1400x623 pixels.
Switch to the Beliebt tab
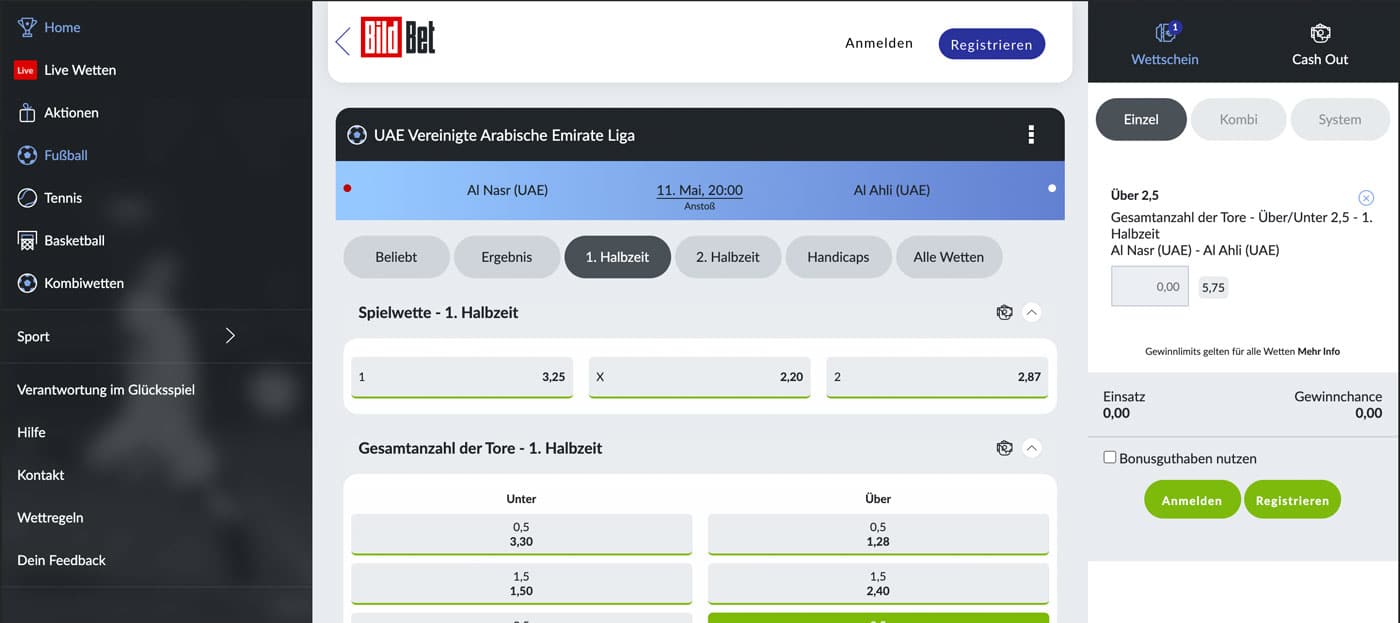396,257
